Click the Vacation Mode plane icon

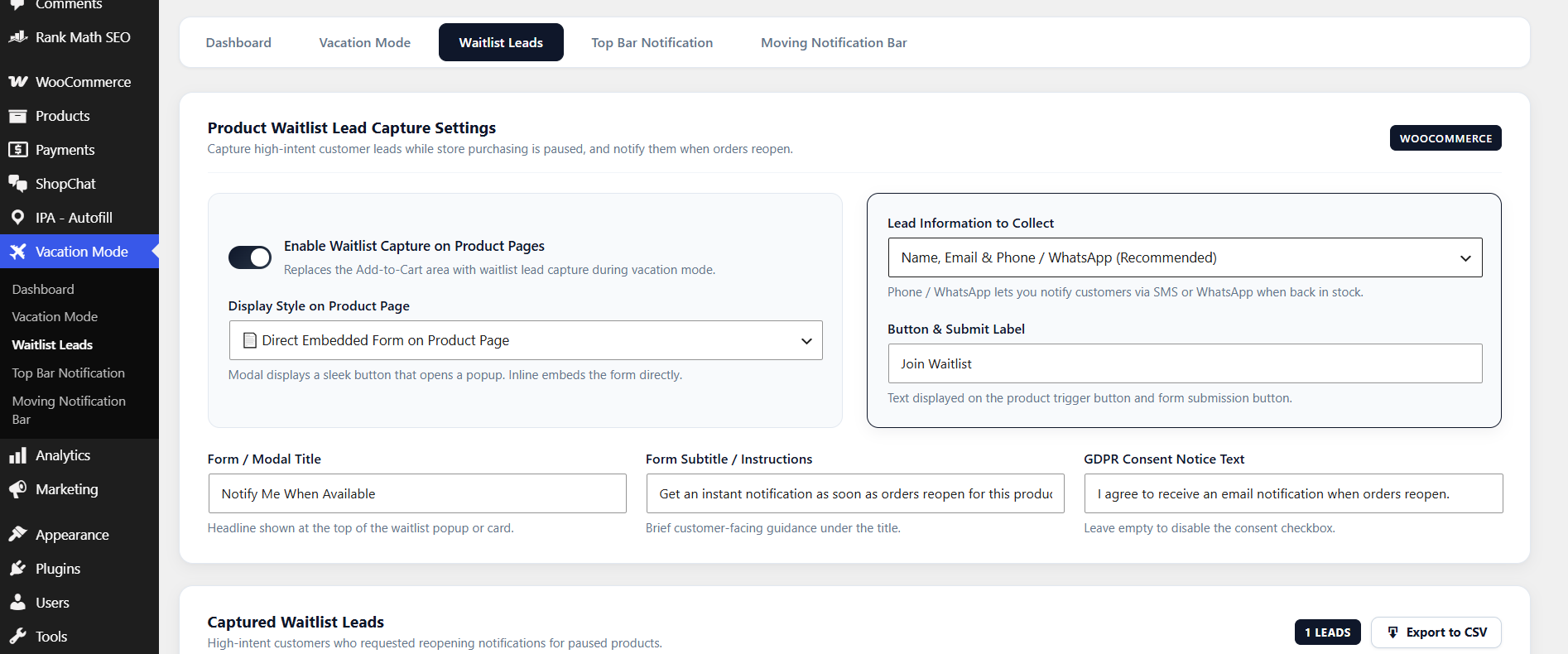click(17, 252)
